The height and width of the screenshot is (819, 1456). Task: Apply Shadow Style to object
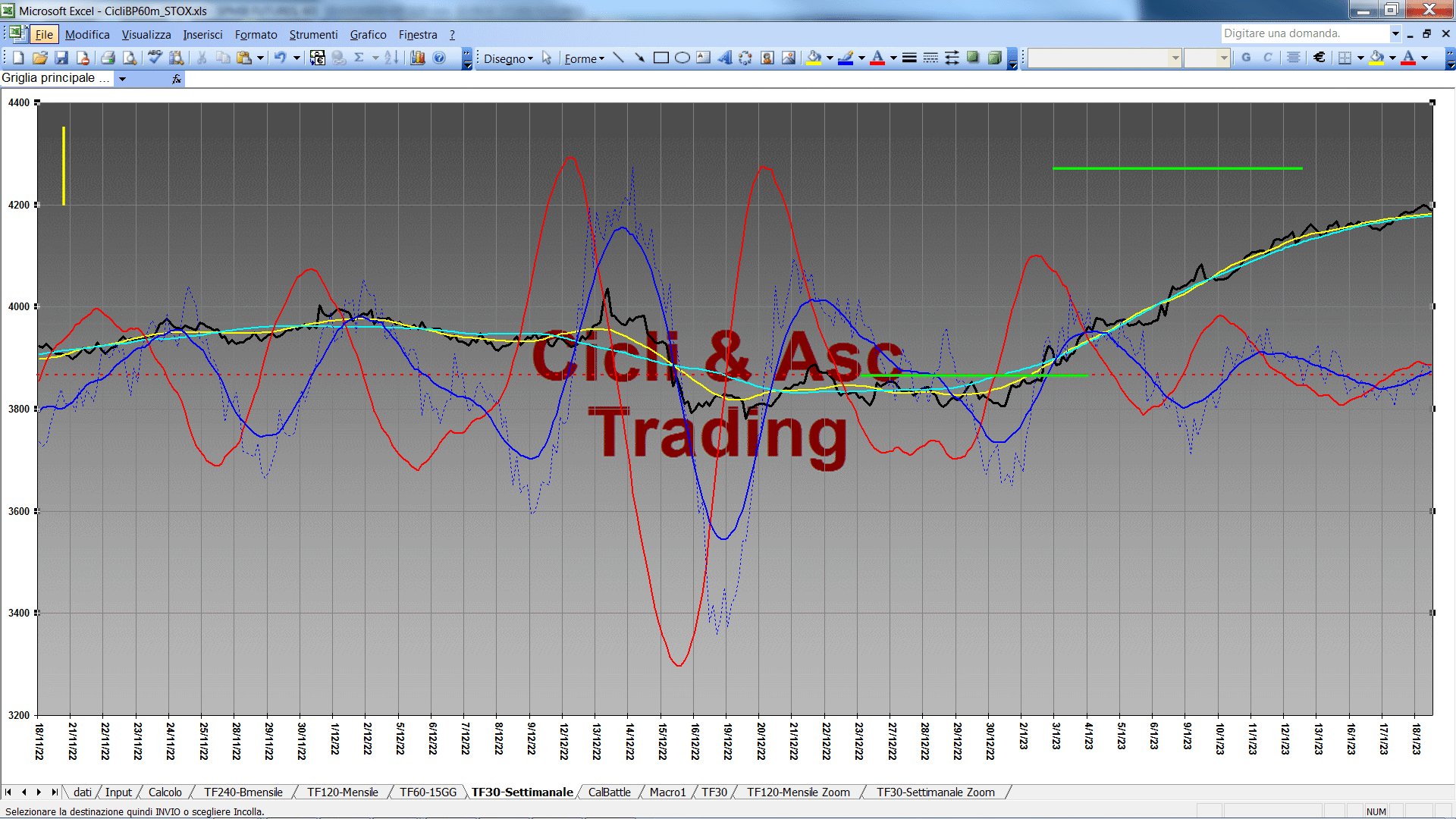click(x=973, y=58)
